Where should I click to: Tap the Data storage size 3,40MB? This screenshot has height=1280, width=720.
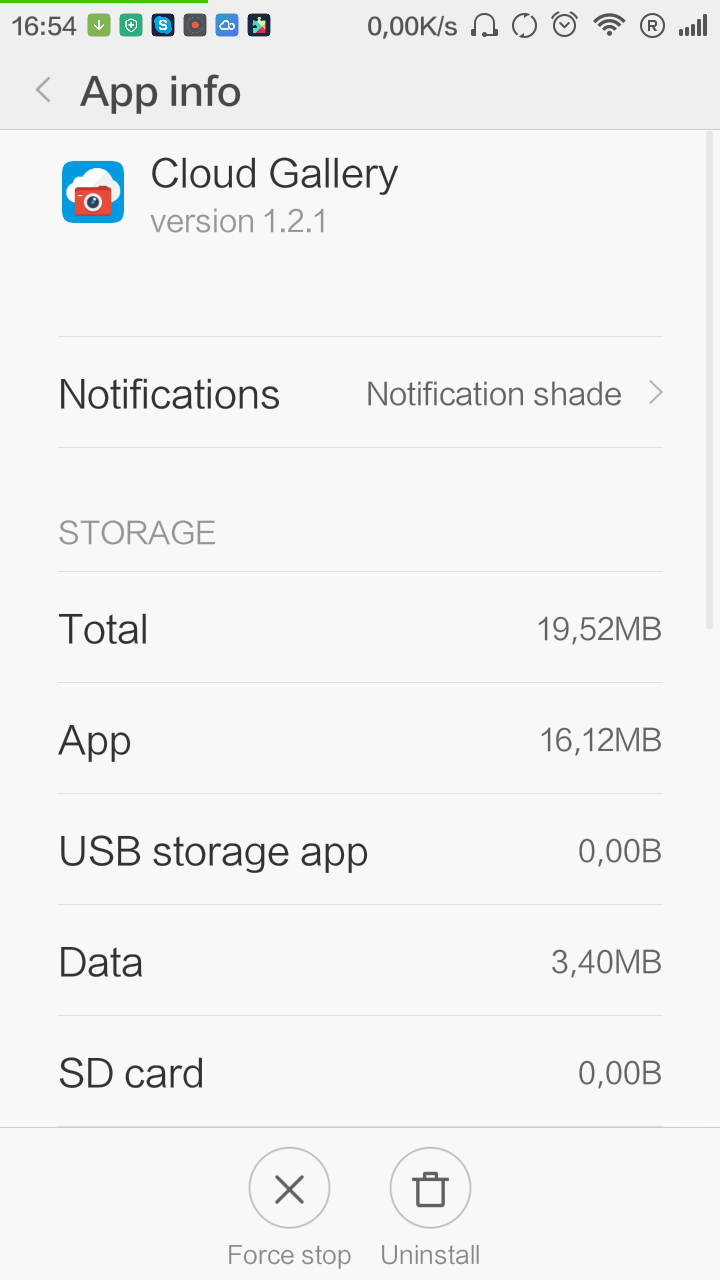[x=606, y=962]
